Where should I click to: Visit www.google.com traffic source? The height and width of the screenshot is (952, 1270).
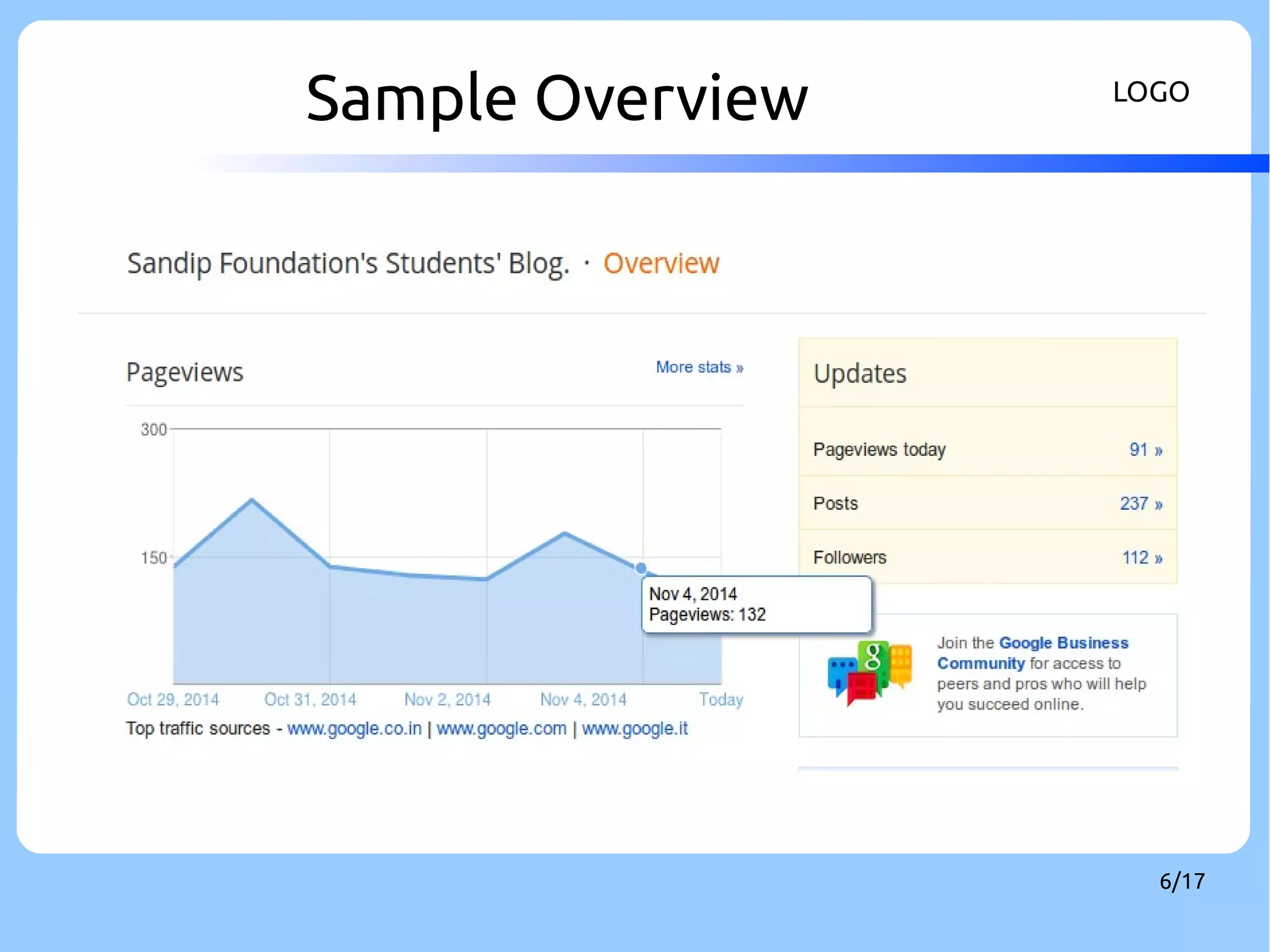pyautogui.click(x=501, y=728)
